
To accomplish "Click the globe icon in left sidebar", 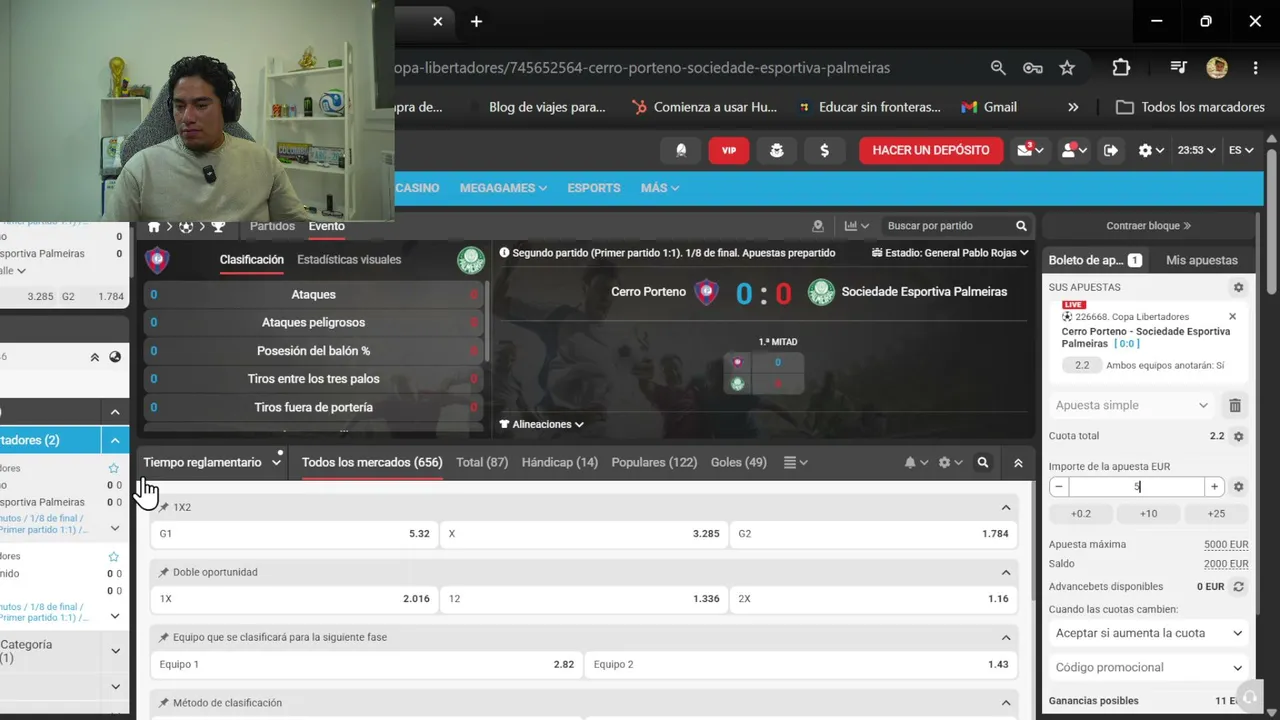I will tap(115, 357).
